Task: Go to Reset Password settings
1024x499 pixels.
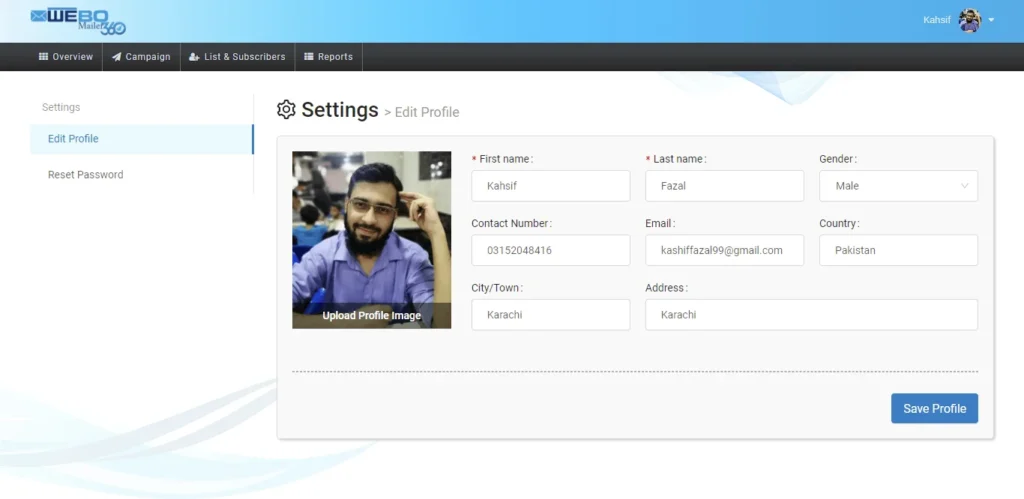Action: pyautogui.click(x=85, y=175)
